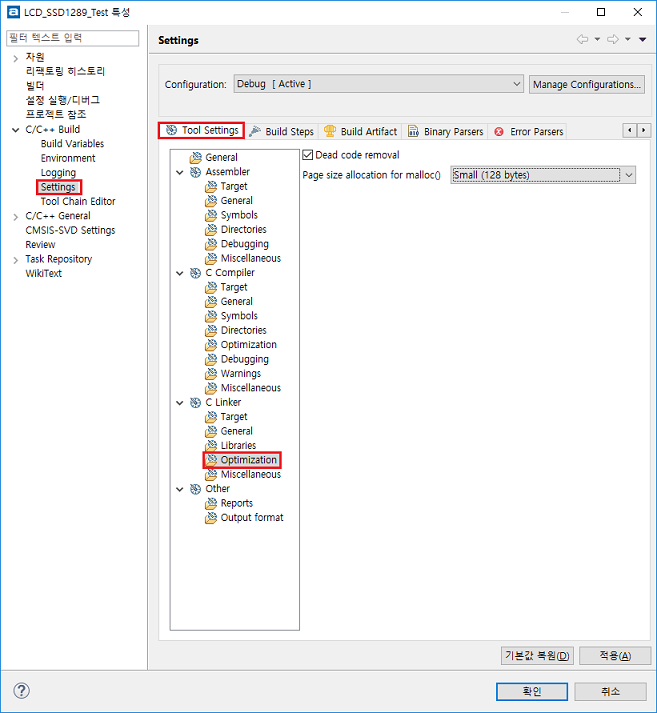Click the Assembler Symbols option icon
The width and height of the screenshot is (657, 713).
click(211, 215)
